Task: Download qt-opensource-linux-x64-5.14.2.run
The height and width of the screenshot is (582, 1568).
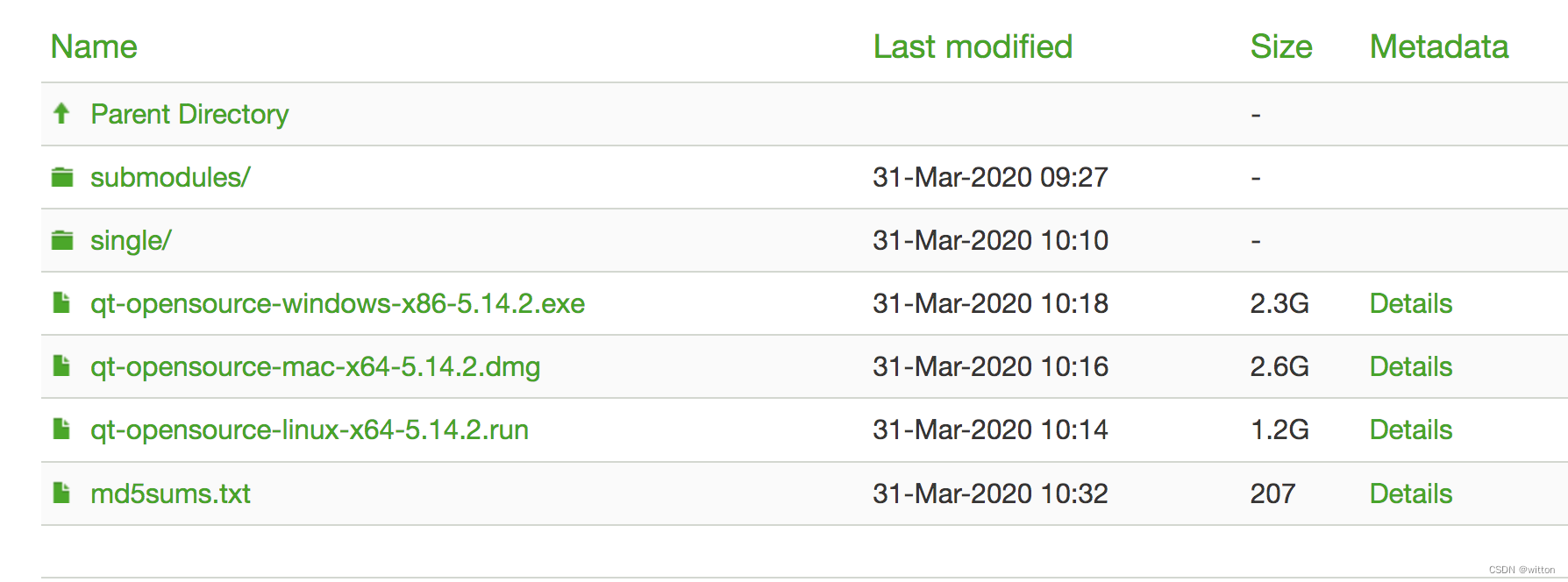Action: point(310,429)
